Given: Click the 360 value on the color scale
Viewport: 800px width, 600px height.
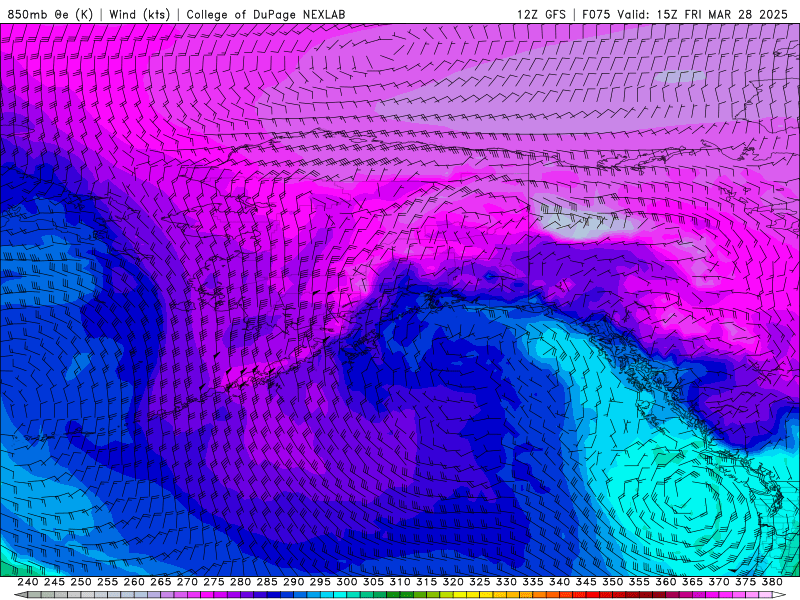Looking at the screenshot, I should click(x=665, y=582).
